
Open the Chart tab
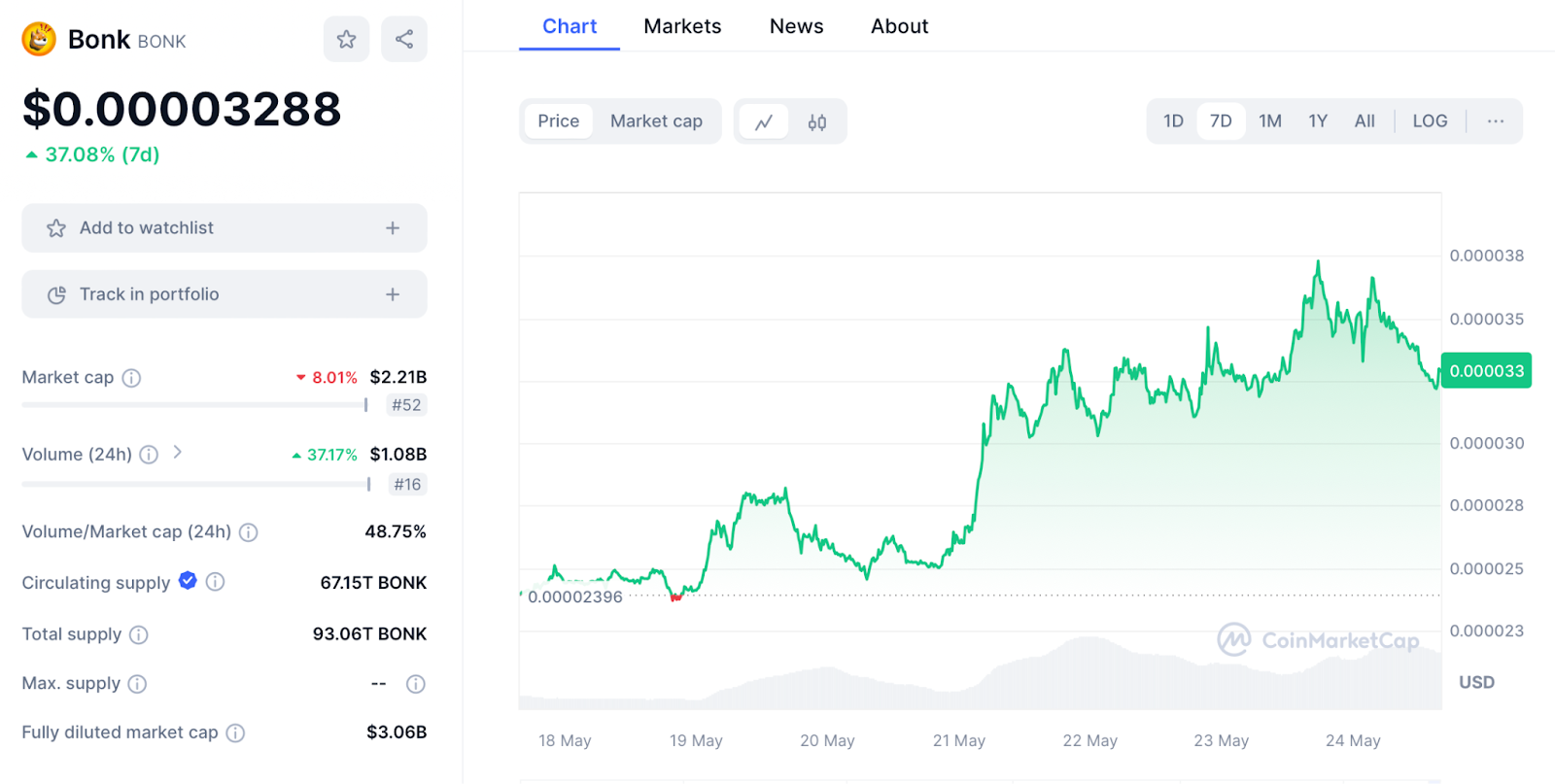[x=570, y=26]
